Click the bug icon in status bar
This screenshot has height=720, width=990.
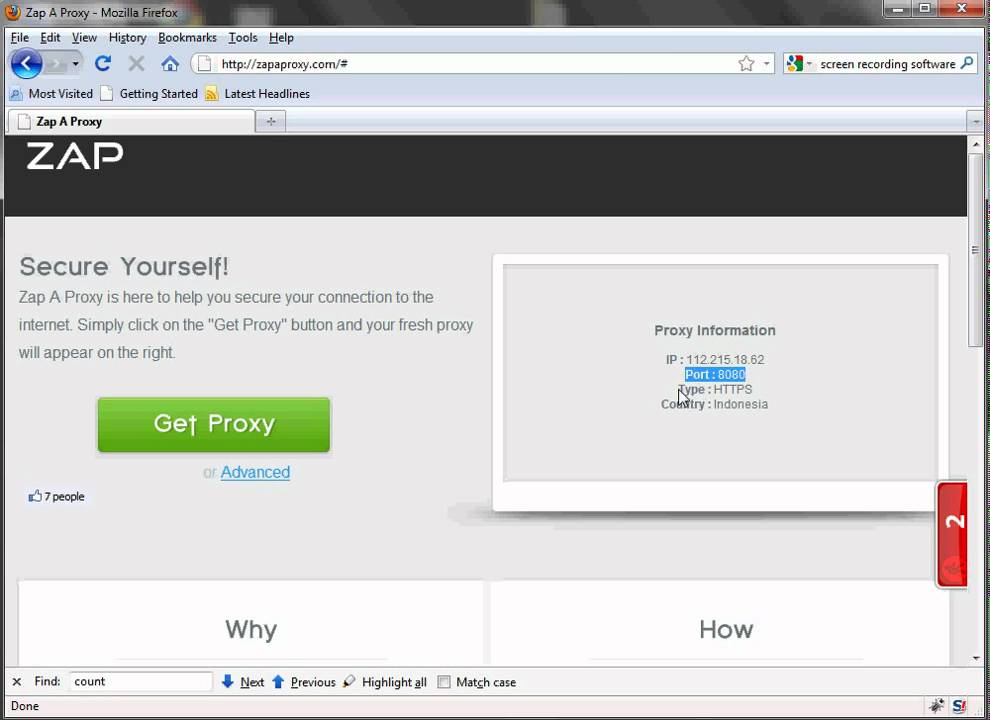[936, 705]
